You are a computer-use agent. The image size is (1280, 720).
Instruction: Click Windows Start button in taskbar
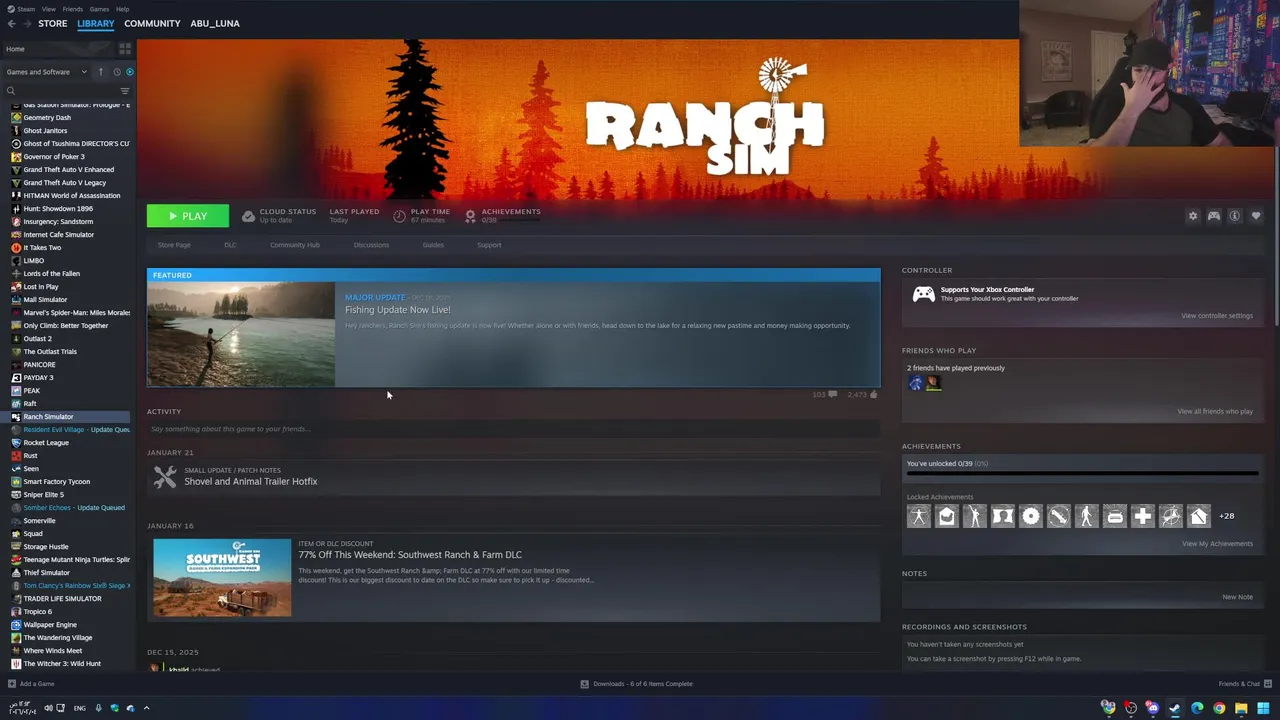click(x=1263, y=708)
